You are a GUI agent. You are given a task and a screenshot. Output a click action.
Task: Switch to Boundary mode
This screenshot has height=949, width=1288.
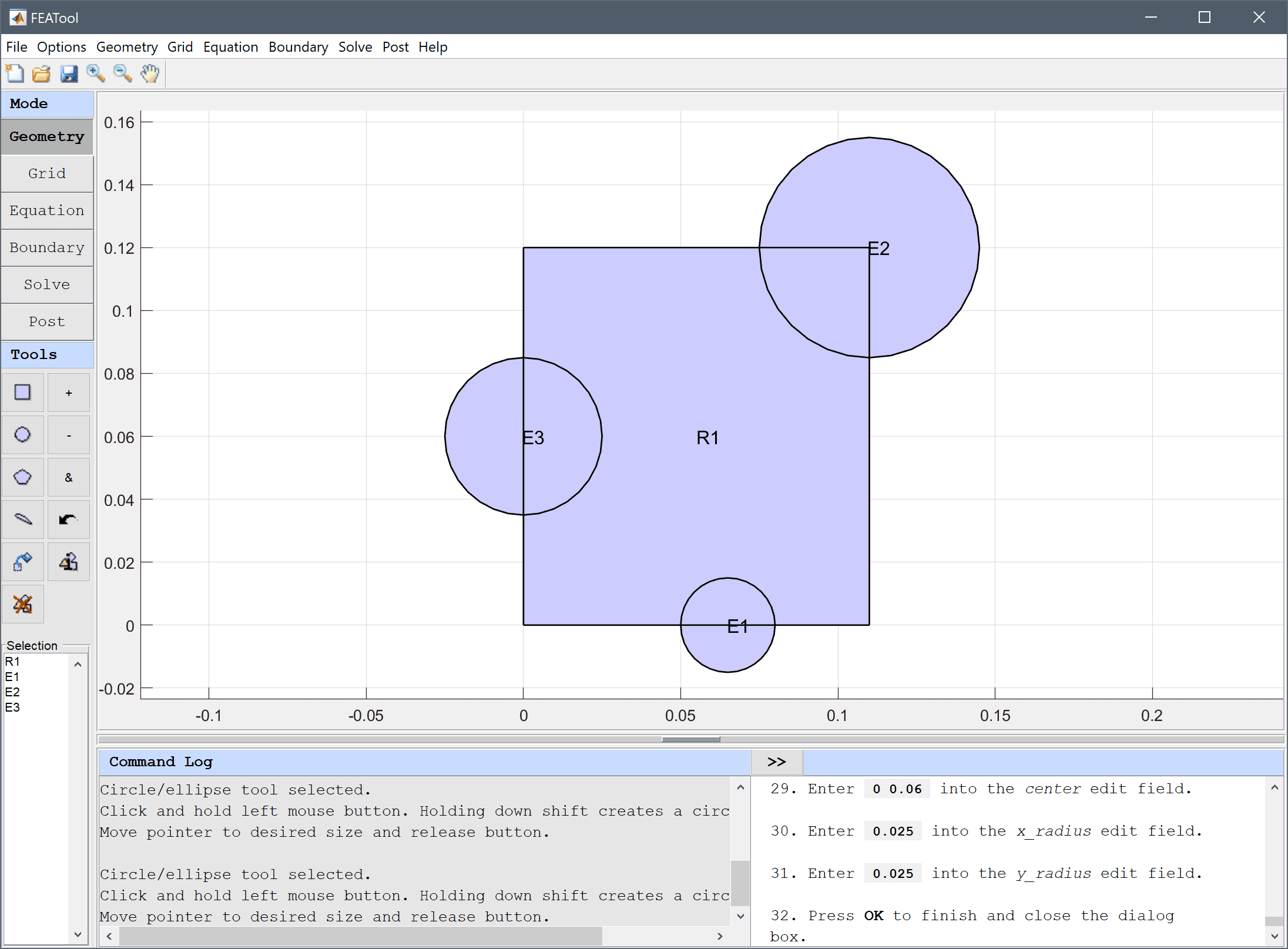(x=47, y=247)
